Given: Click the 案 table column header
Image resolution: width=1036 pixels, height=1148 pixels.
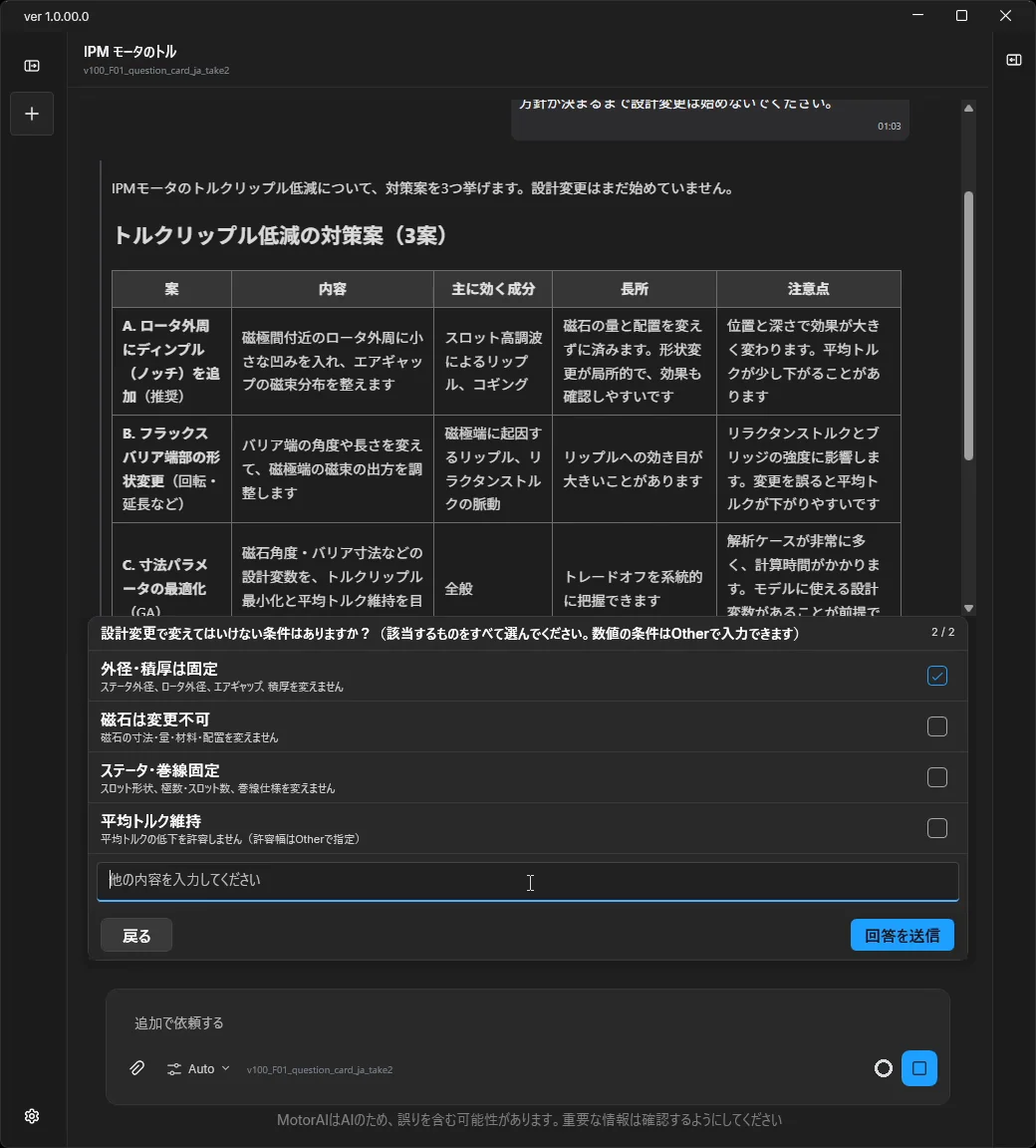Looking at the screenshot, I should pos(172,289).
